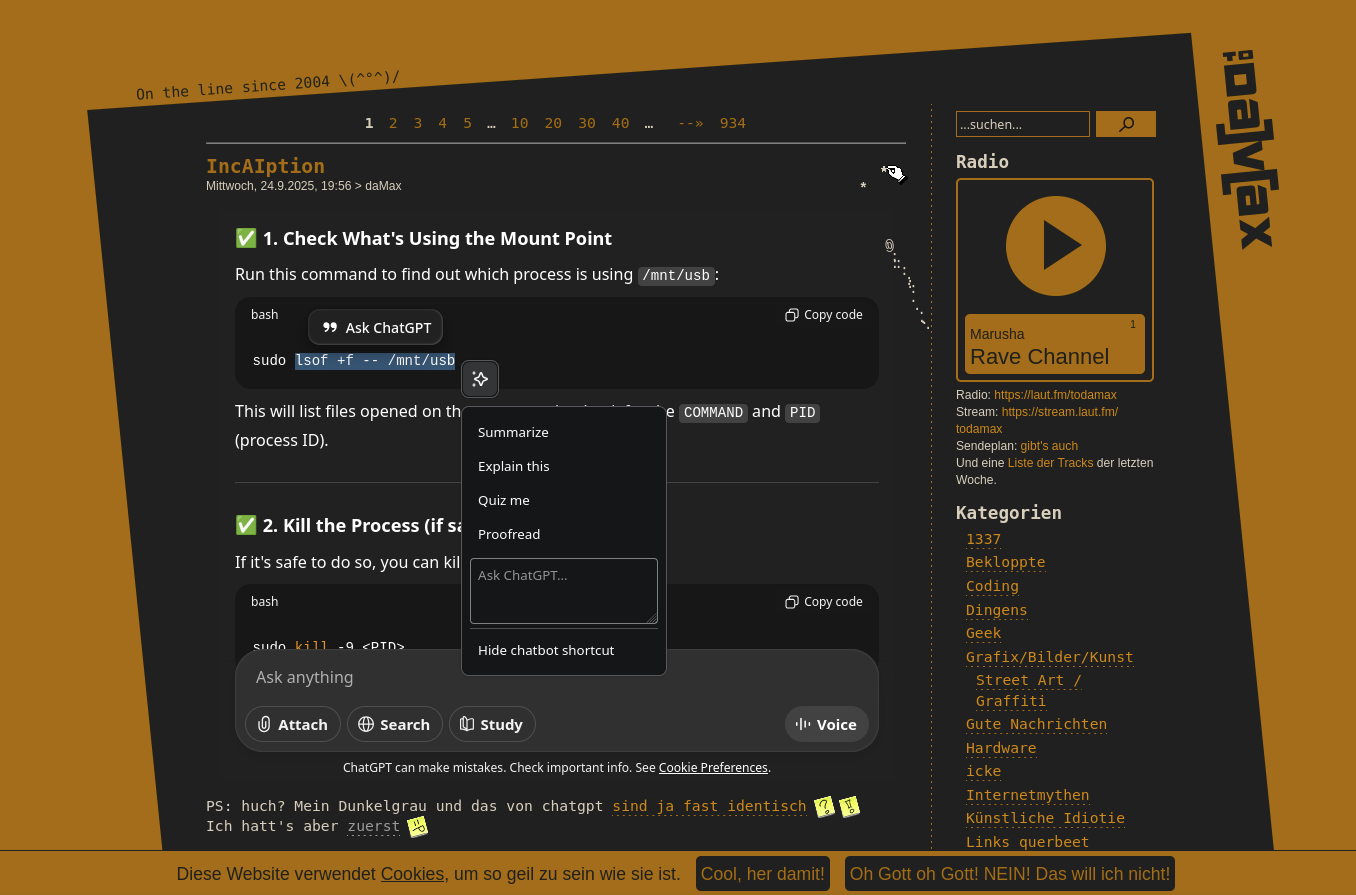Screen dimensions: 1356x895
Task: Accept cookies with Cool, her damit!
Action: [762, 873]
